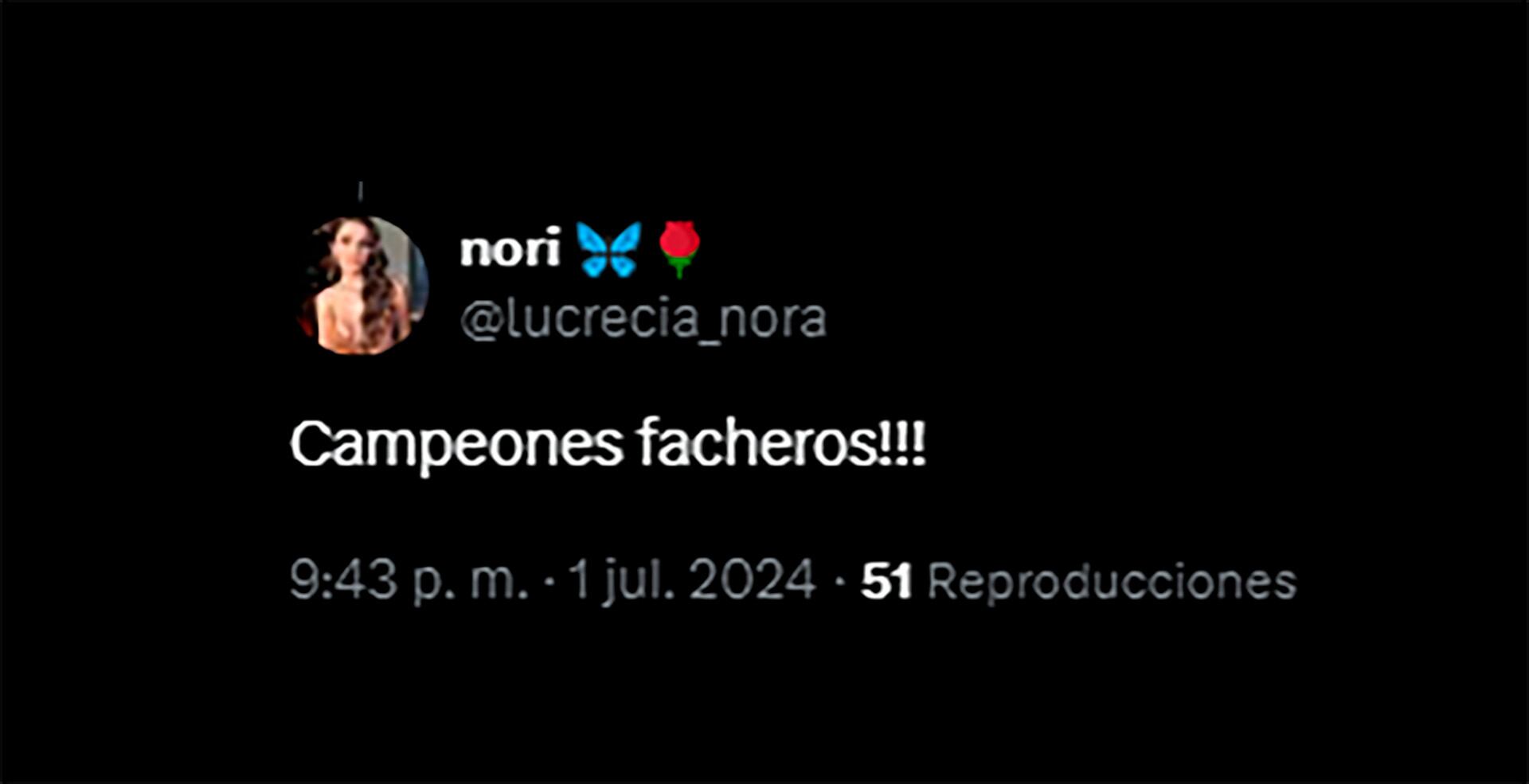Open nori's profile picture avatar
This screenshot has height=784, width=1529.
click(362, 284)
